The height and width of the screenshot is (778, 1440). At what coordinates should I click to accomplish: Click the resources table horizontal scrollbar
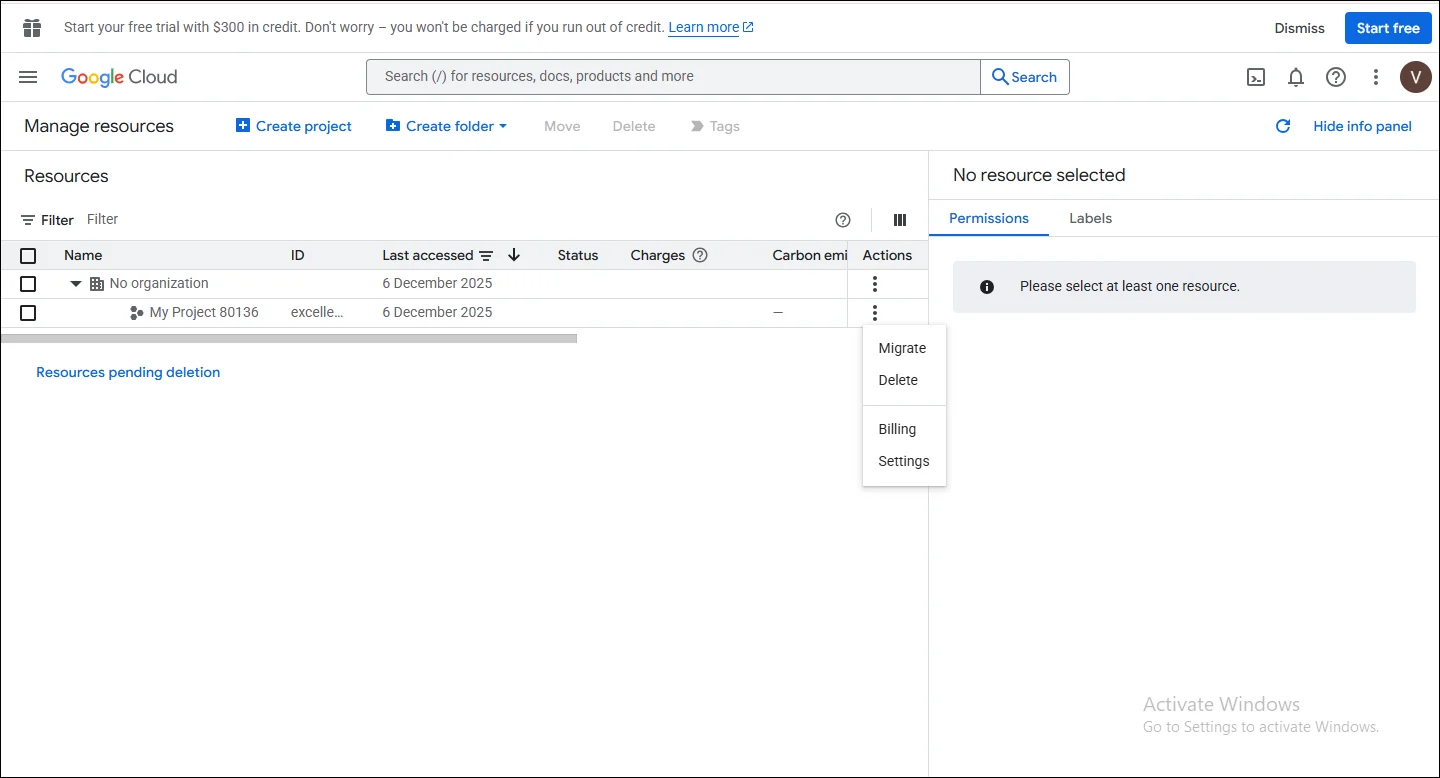(289, 338)
